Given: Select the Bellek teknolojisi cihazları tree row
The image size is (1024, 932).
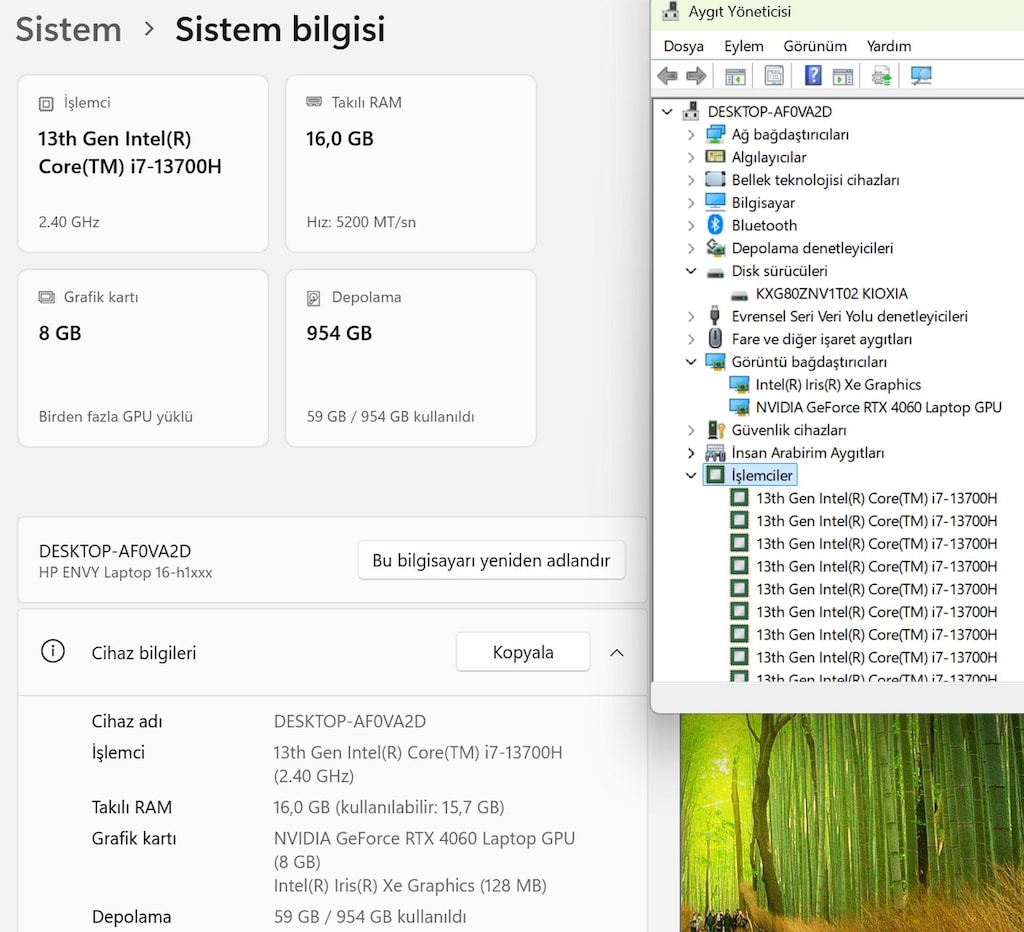Looking at the screenshot, I should click(815, 180).
